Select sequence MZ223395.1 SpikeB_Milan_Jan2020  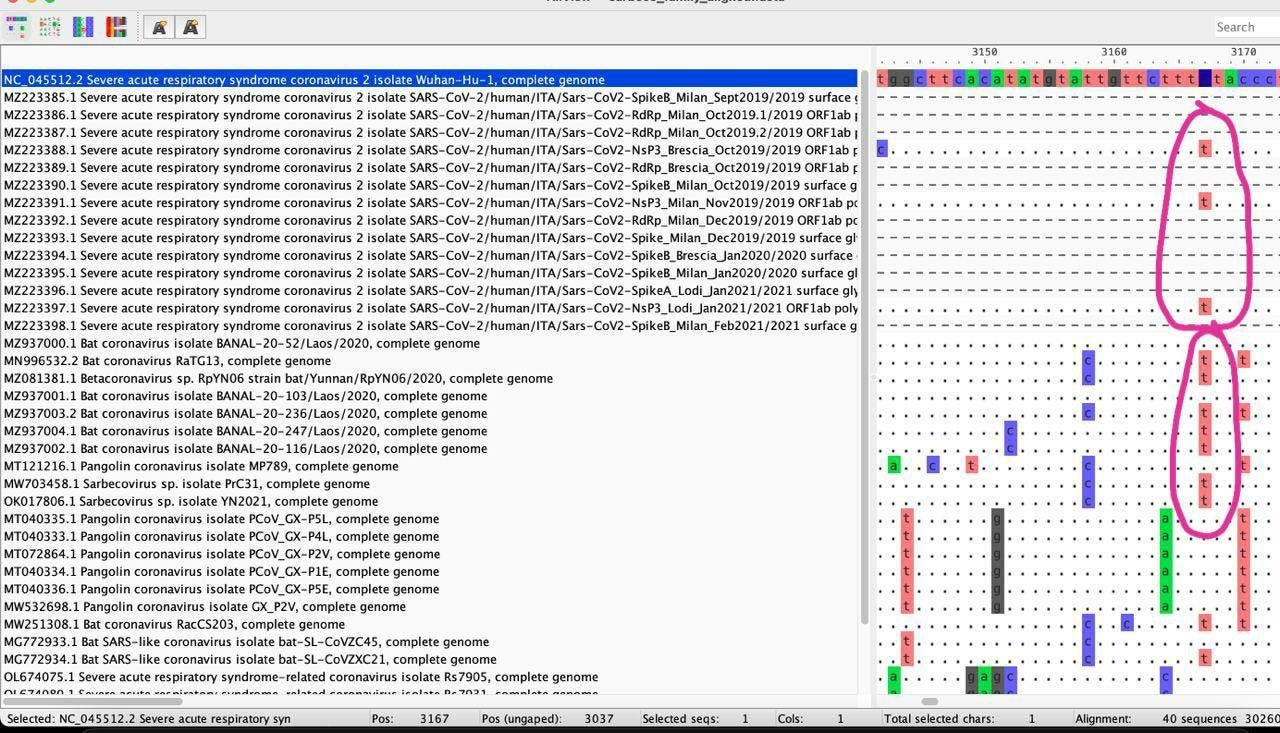429,273
